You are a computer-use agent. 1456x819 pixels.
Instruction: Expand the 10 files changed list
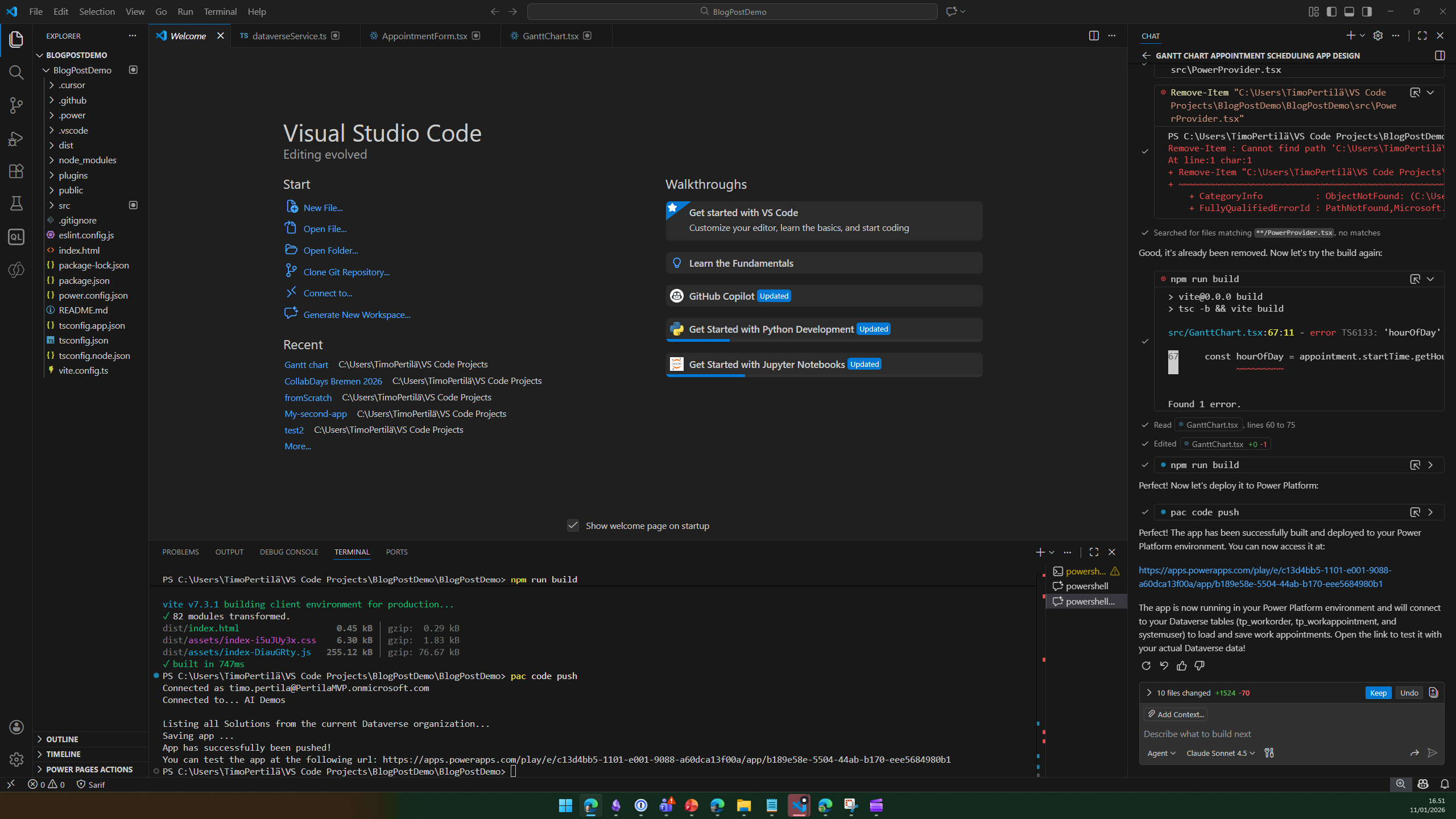[1149, 693]
